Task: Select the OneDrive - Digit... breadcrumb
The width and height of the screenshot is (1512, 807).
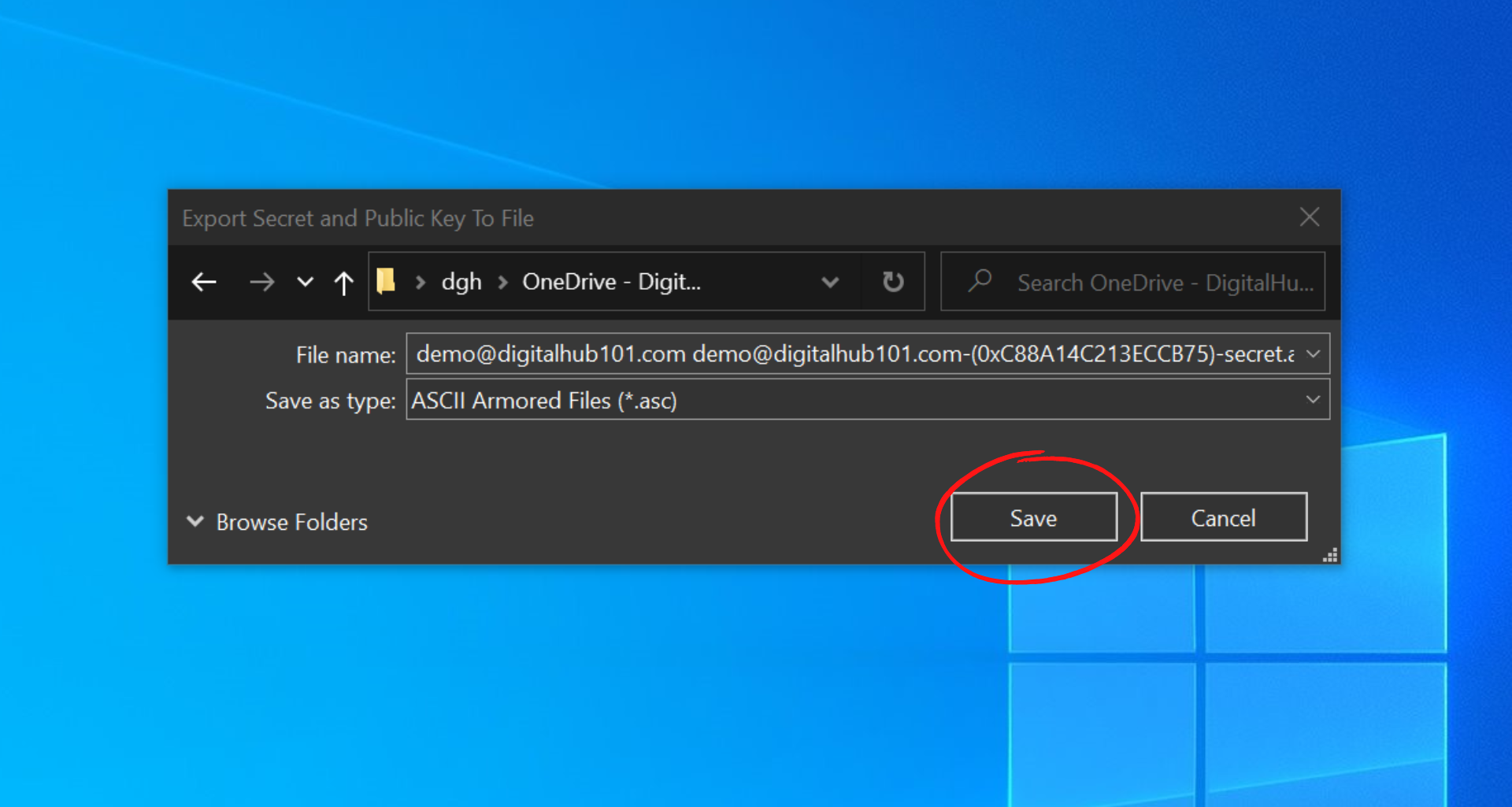Action: tap(611, 282)
